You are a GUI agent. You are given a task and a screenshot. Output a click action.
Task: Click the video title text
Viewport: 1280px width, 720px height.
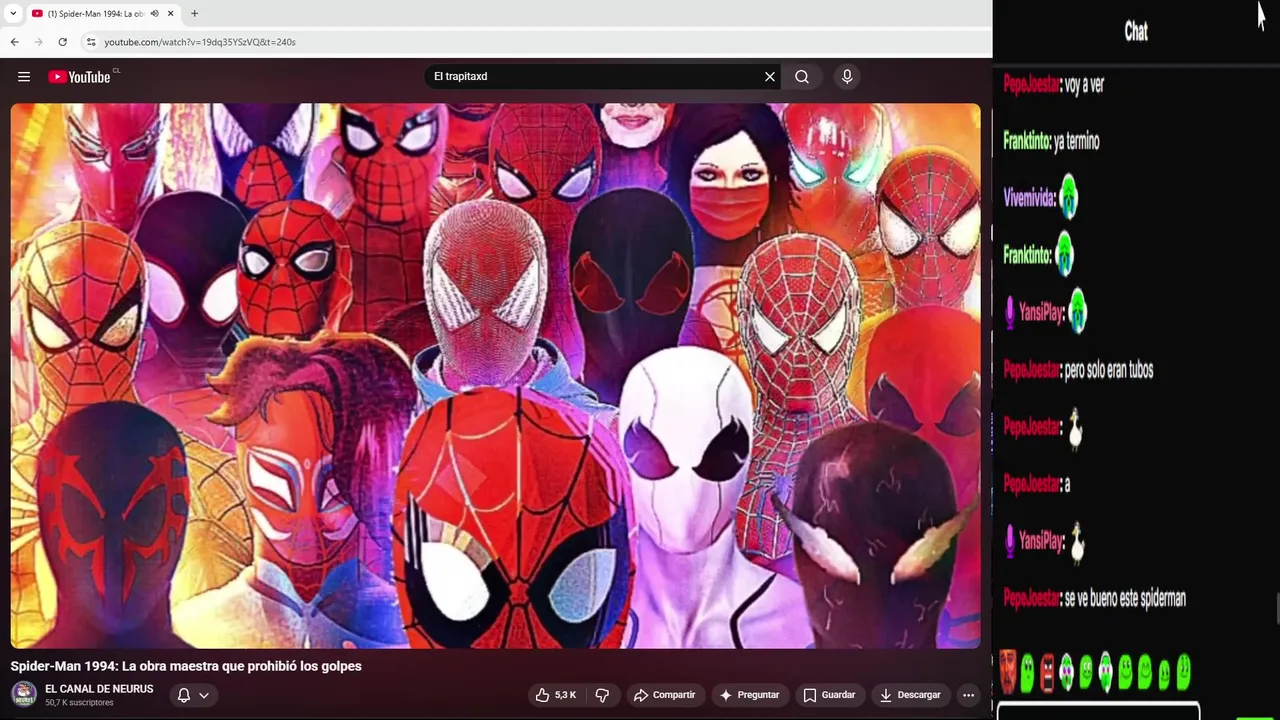pos(186,666)
